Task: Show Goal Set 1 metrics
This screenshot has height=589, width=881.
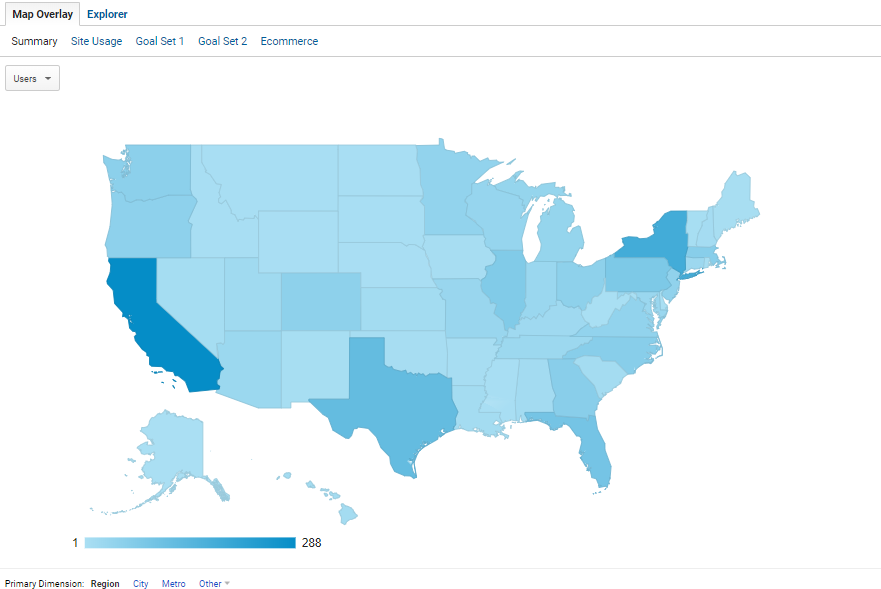Action: click(x=160, y=41)
